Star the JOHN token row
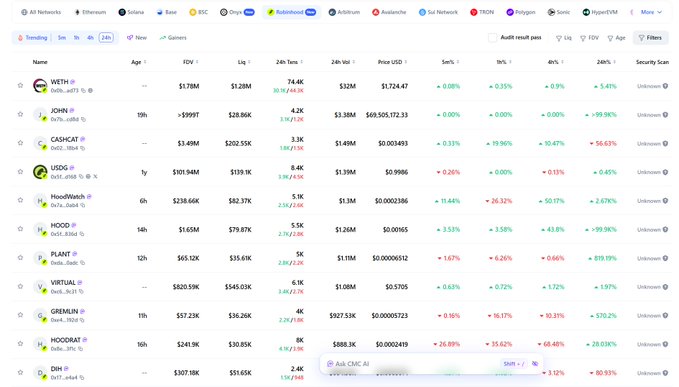 pyautogui.click(x=20, y=114)
